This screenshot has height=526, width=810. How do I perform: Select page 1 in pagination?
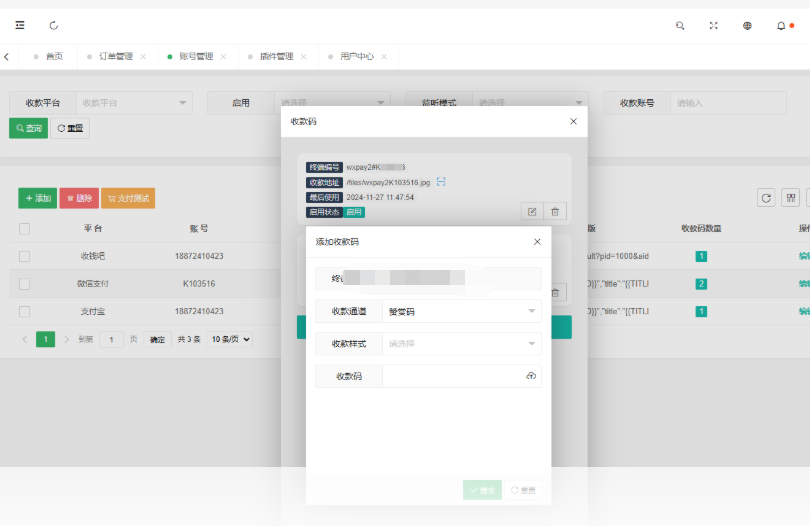coord(45,339)
